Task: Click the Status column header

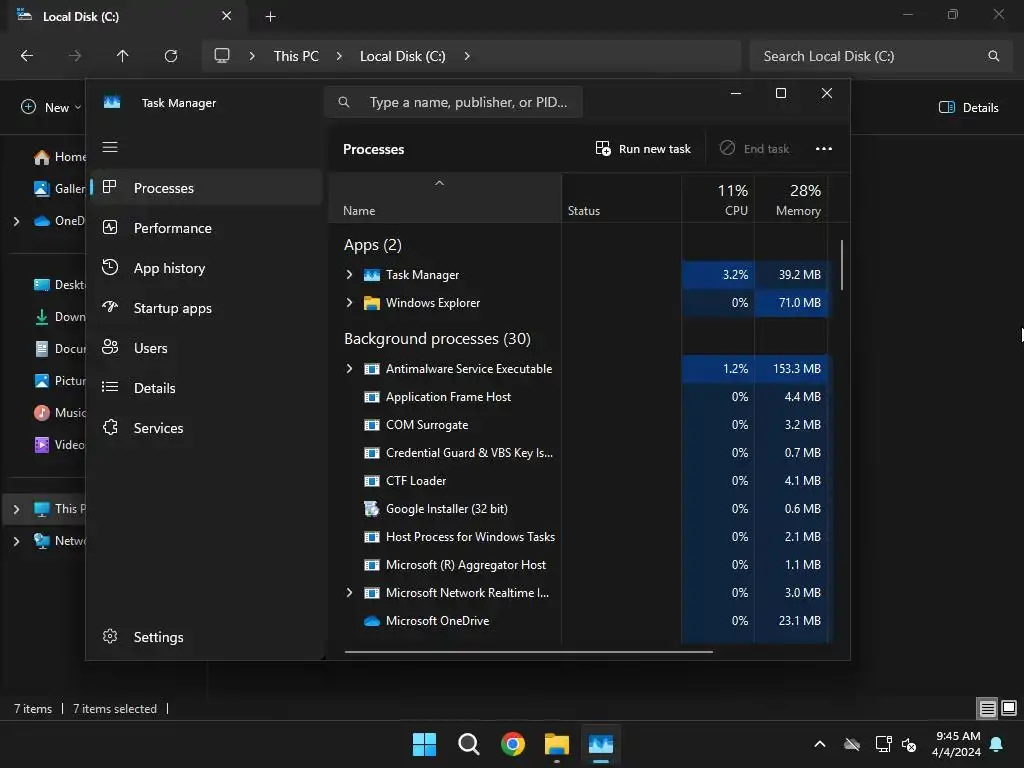Action: pyautogui.click(x=621, y=198)
